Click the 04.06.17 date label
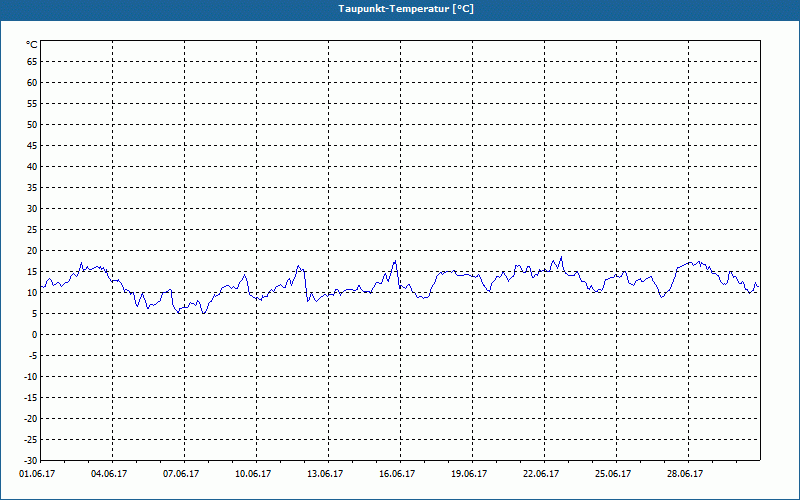The image size is (800, 500). pyautogui.click(x=109, y=474)
